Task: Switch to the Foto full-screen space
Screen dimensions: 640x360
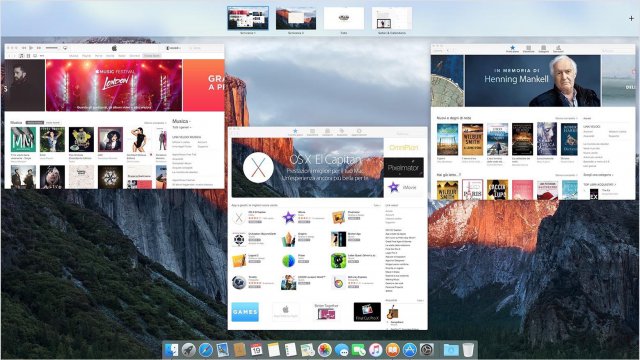Action: (x=344, y=18)
